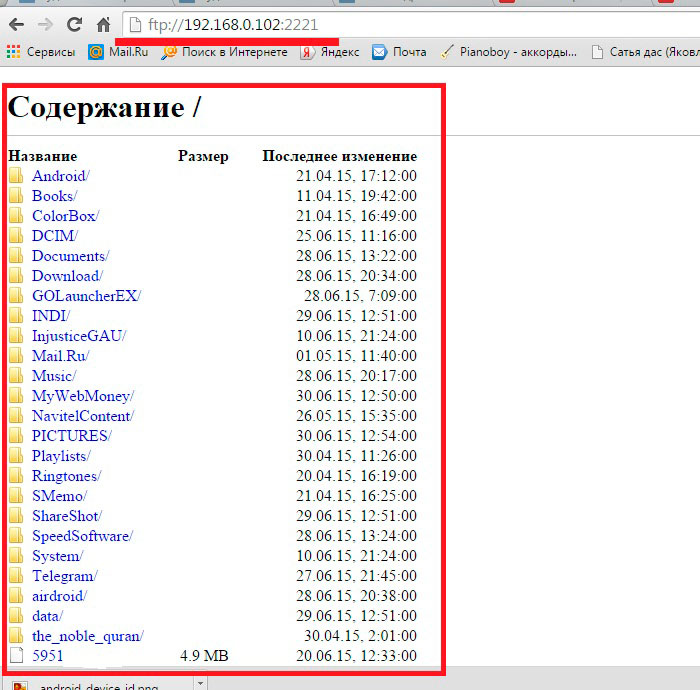Open the the_noble_quran/ folder link

click(x=88, y=636)
